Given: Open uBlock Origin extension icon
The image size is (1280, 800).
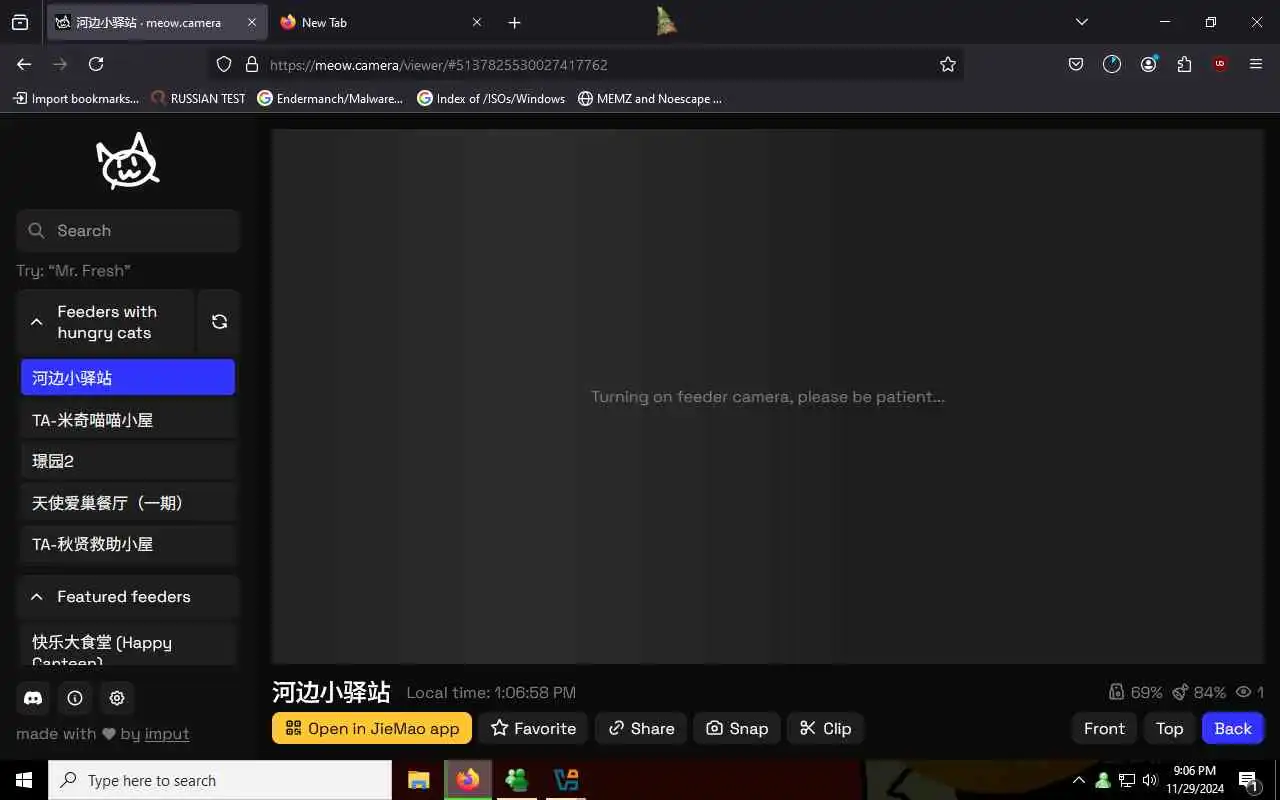Looking at the screenshot, I should 1220,64.
